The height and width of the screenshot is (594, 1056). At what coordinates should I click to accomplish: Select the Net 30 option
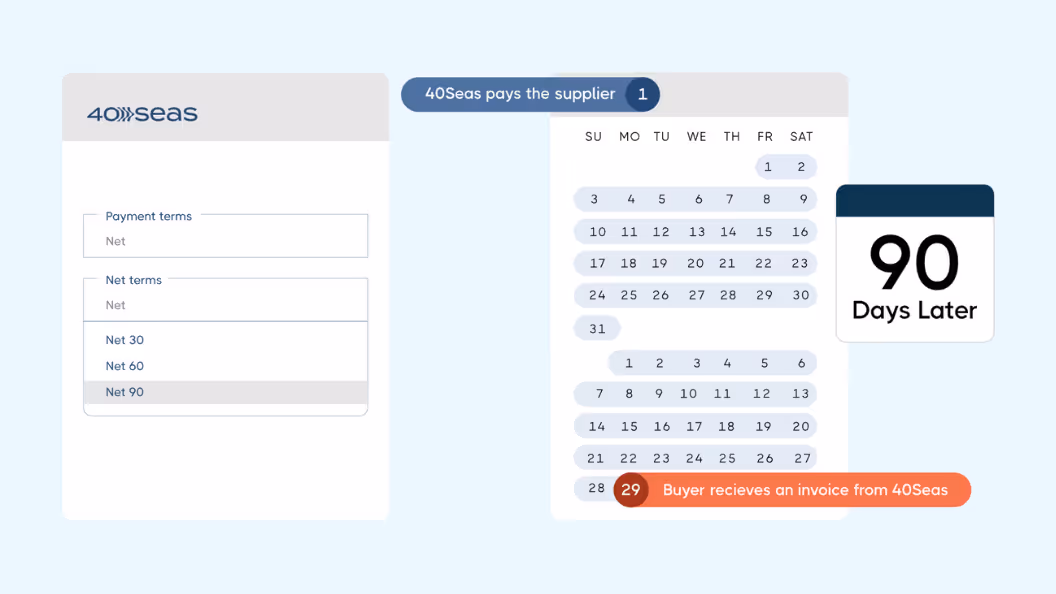[x=125, y=340]
